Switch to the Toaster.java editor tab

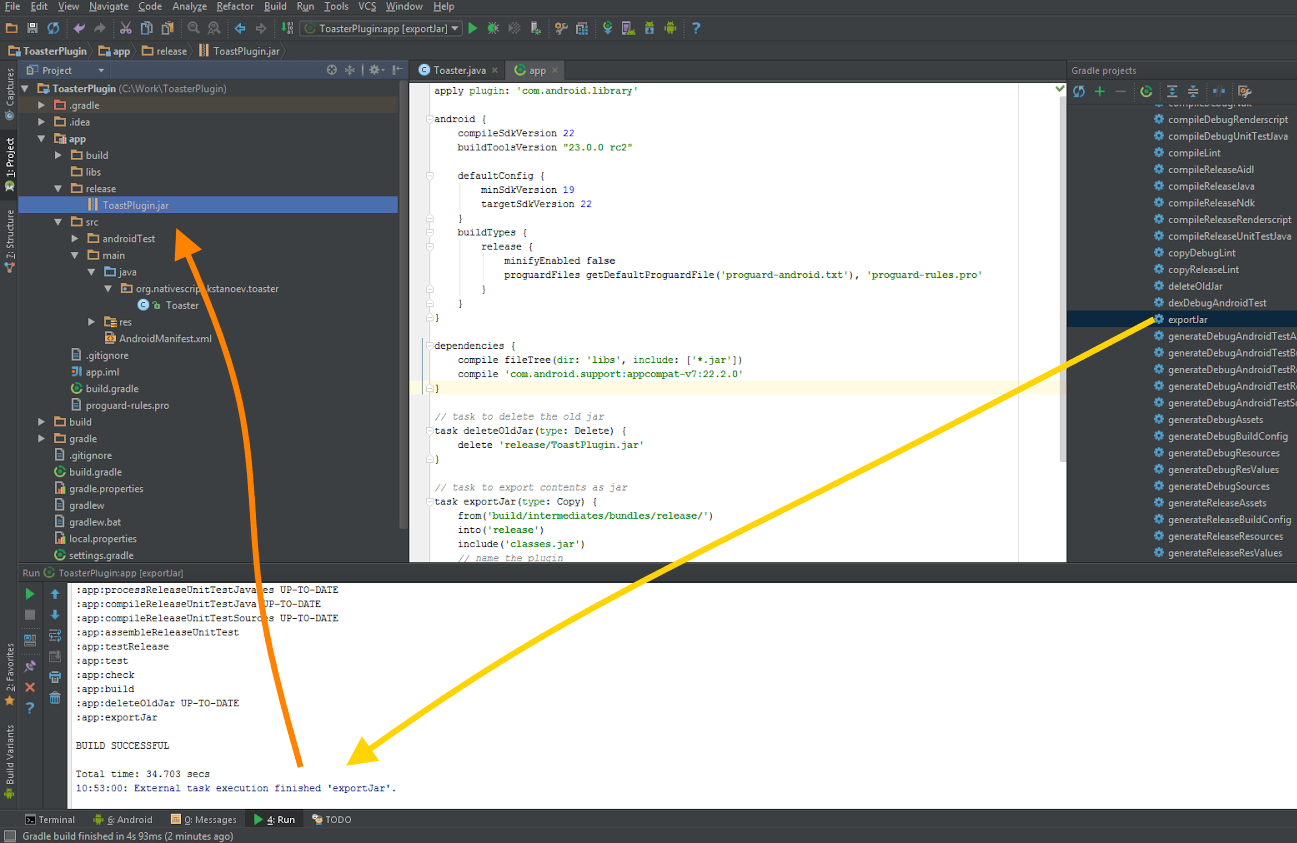pos(458,70)
